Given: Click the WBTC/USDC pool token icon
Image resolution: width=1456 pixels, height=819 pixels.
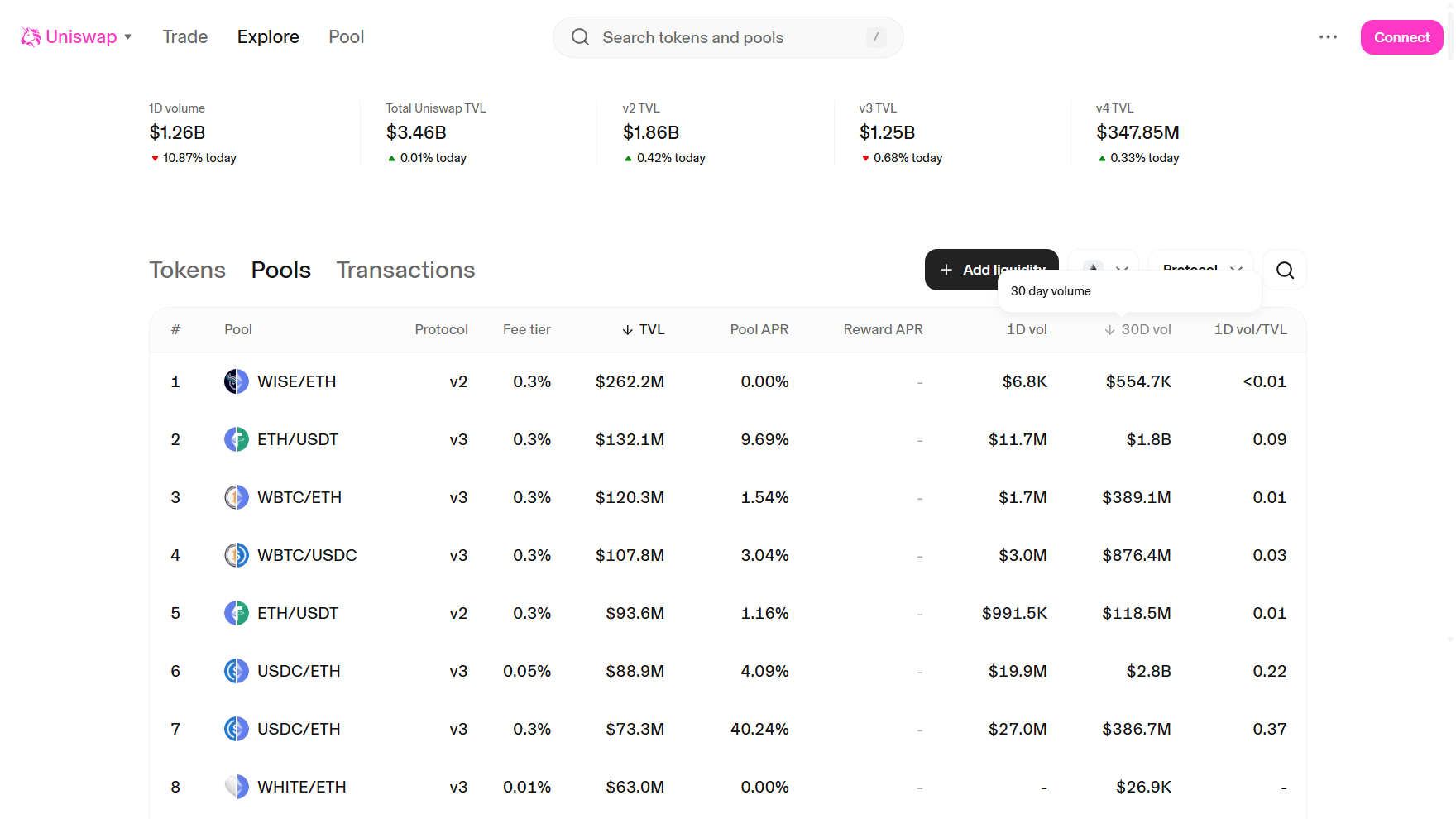Looking at the screenshot, I should [x=237, y=555].
